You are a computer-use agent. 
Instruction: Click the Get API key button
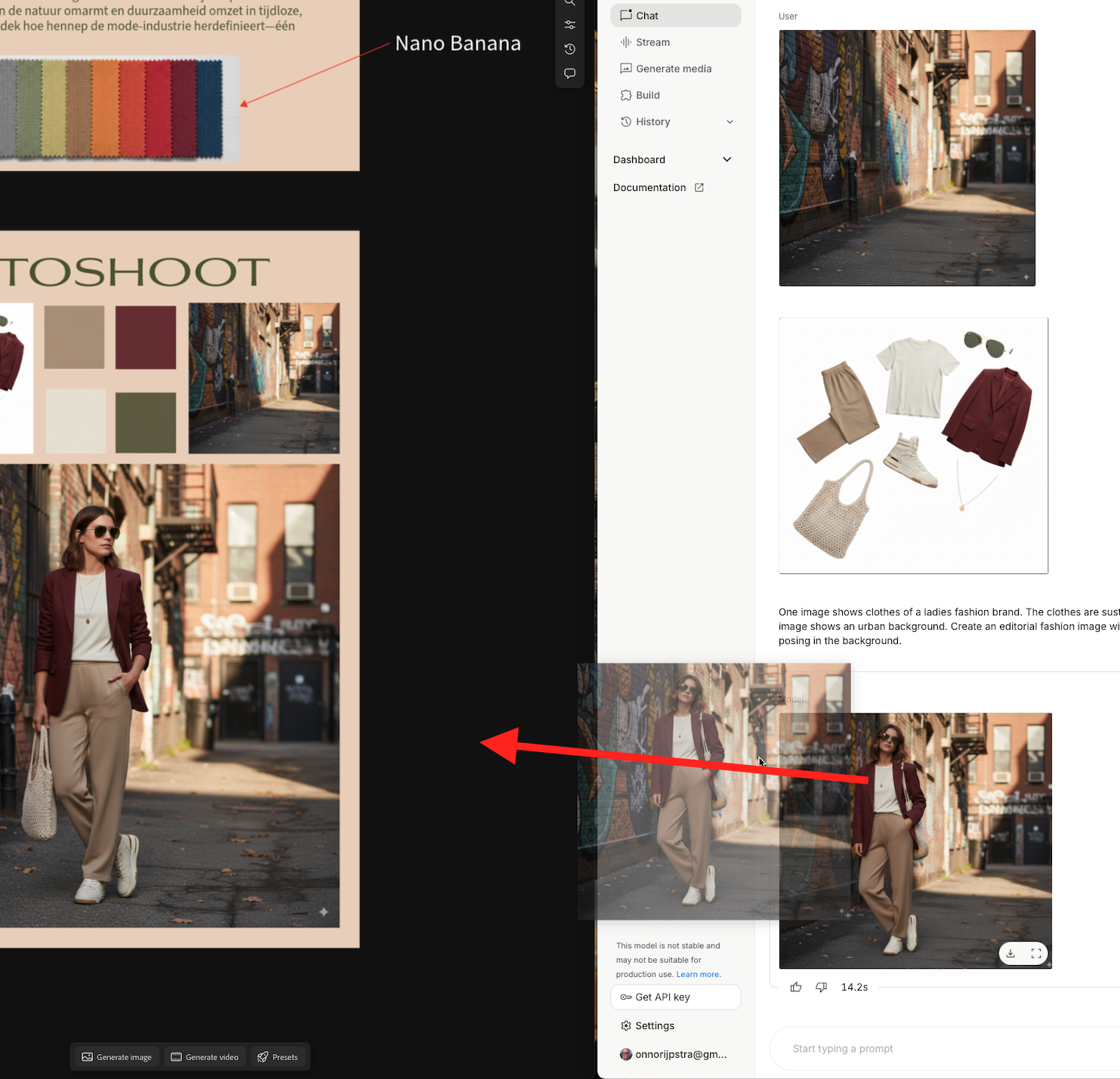[x=675, y=997]
